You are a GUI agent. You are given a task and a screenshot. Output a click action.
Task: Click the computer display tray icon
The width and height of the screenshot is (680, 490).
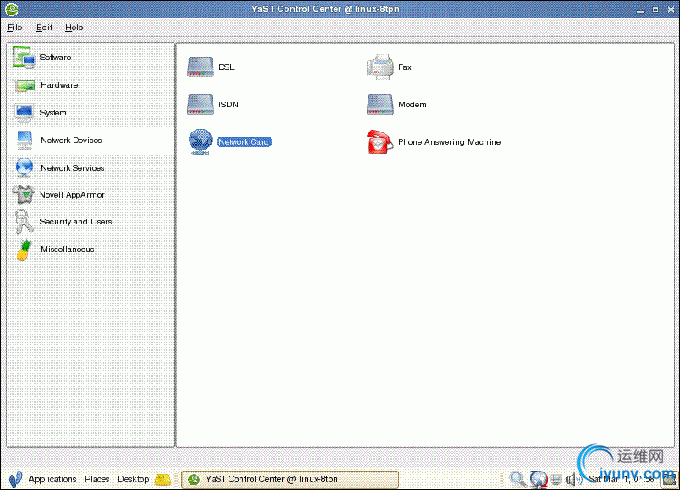click(x=556, y=480)
